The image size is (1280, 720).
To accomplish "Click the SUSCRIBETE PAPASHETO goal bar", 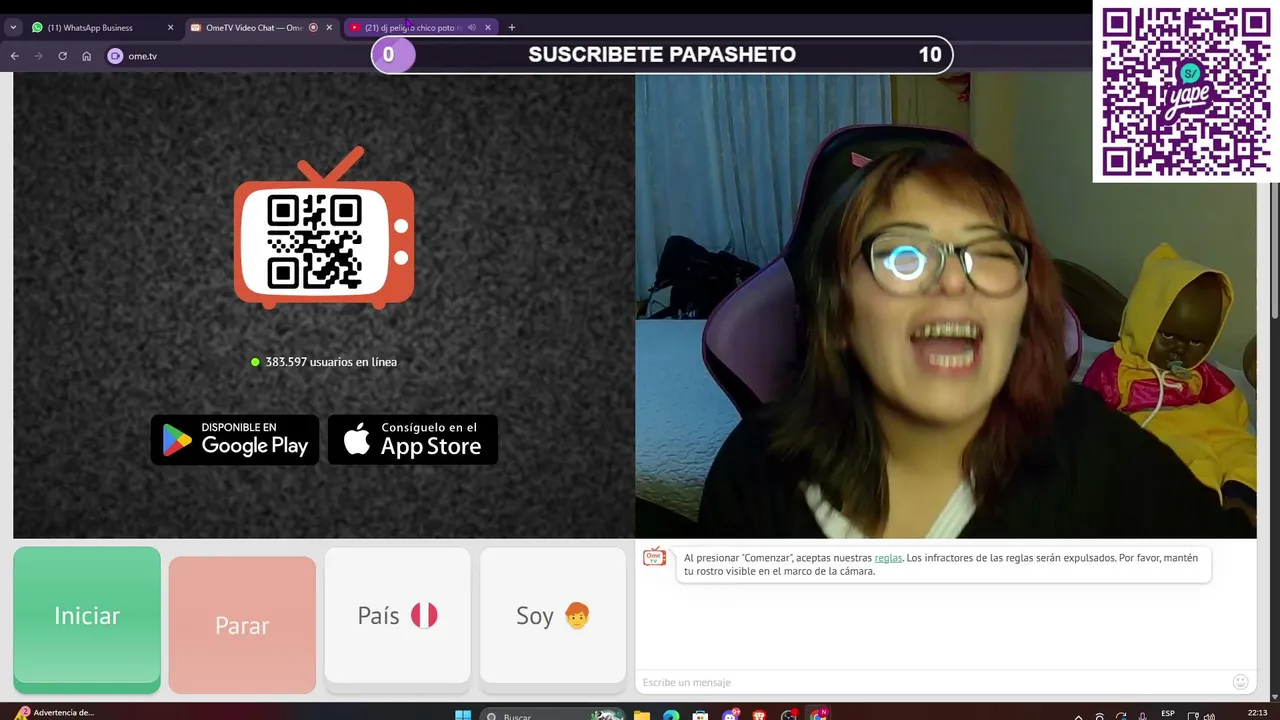I will coord(662,55).
